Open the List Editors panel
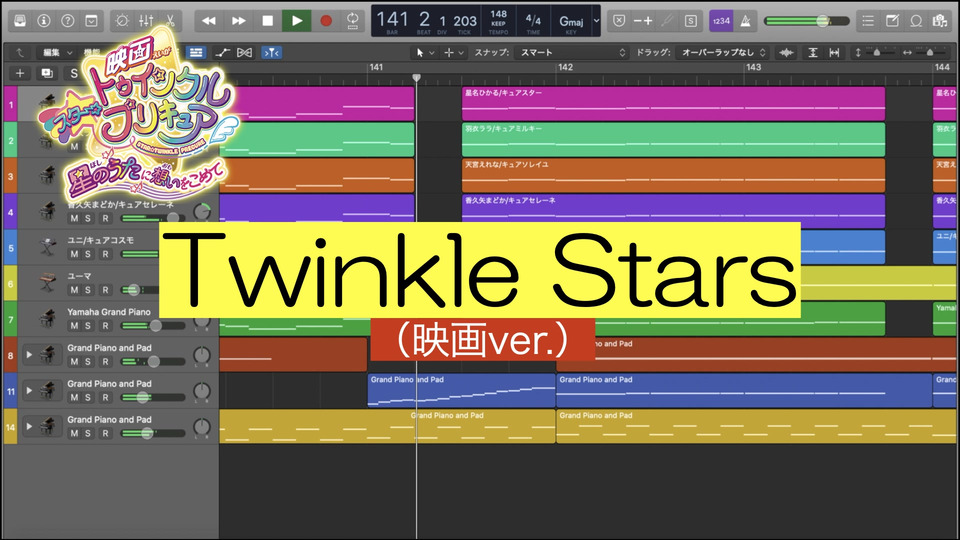The image size is (960, 540). pyautogui.click(x=868, y=21)
